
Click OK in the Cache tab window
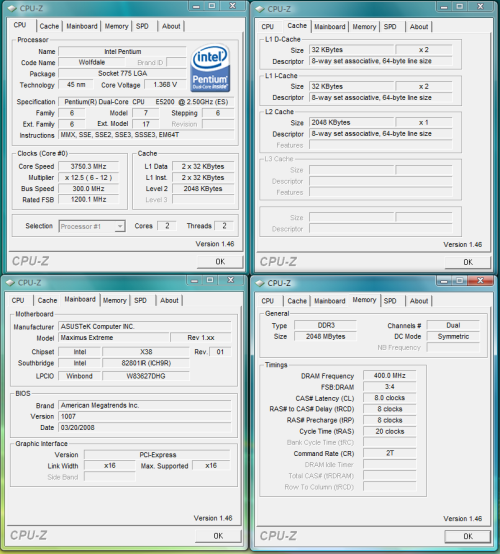[468, 262]
